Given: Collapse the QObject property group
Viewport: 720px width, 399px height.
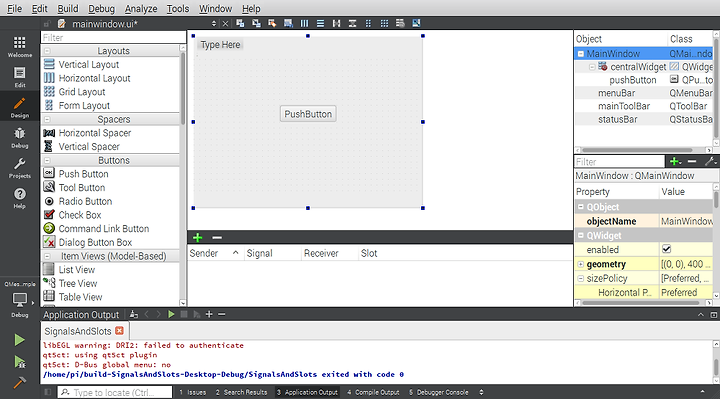Looking at the screenshot, I should point(580,207).
